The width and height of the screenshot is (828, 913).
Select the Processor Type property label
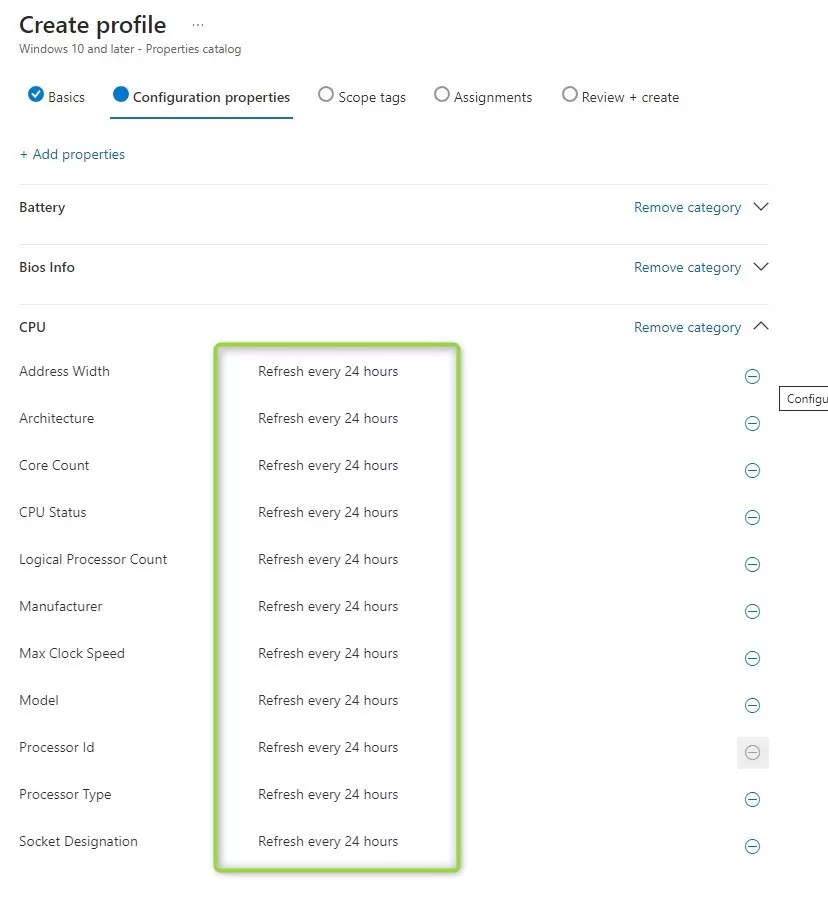click(x=65, y=795)
